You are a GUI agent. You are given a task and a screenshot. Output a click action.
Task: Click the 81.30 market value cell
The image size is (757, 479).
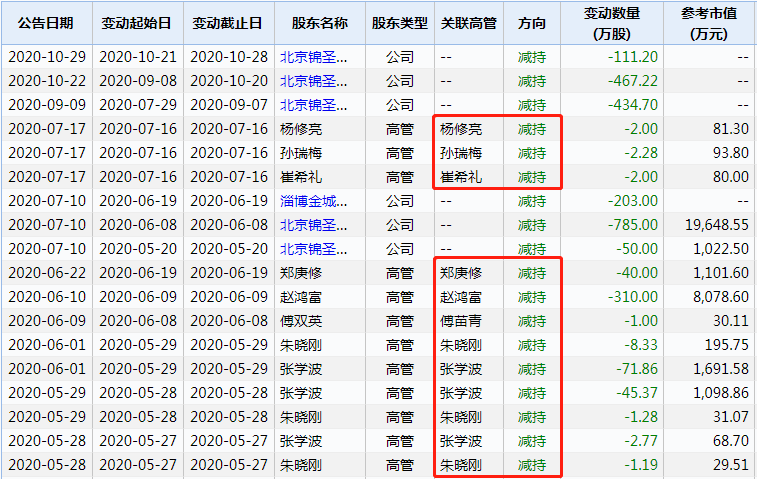(x=731, y=129)
